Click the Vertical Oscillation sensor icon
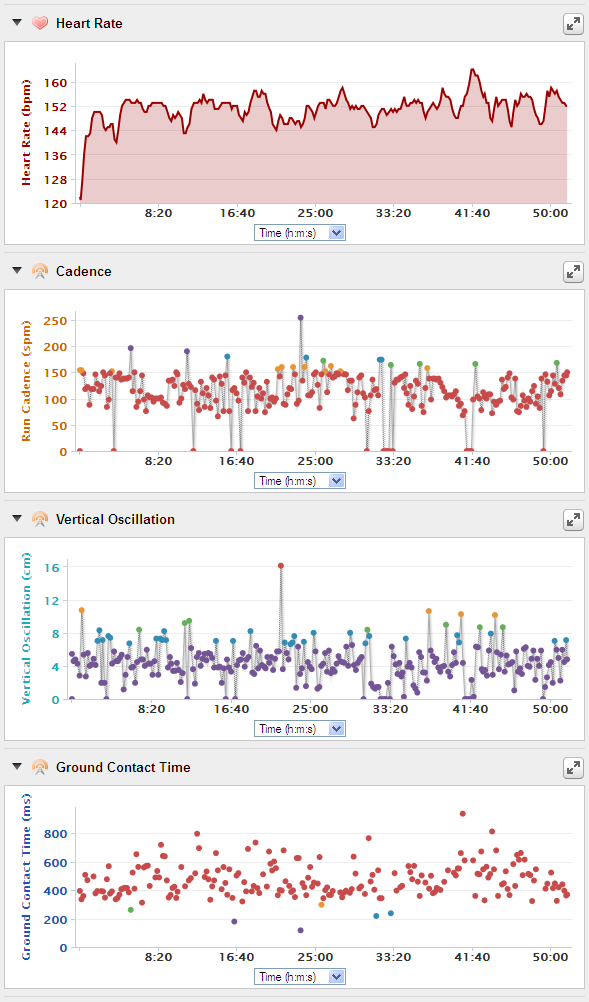Screen dimensions: 589x1002 tap(40, 519)
